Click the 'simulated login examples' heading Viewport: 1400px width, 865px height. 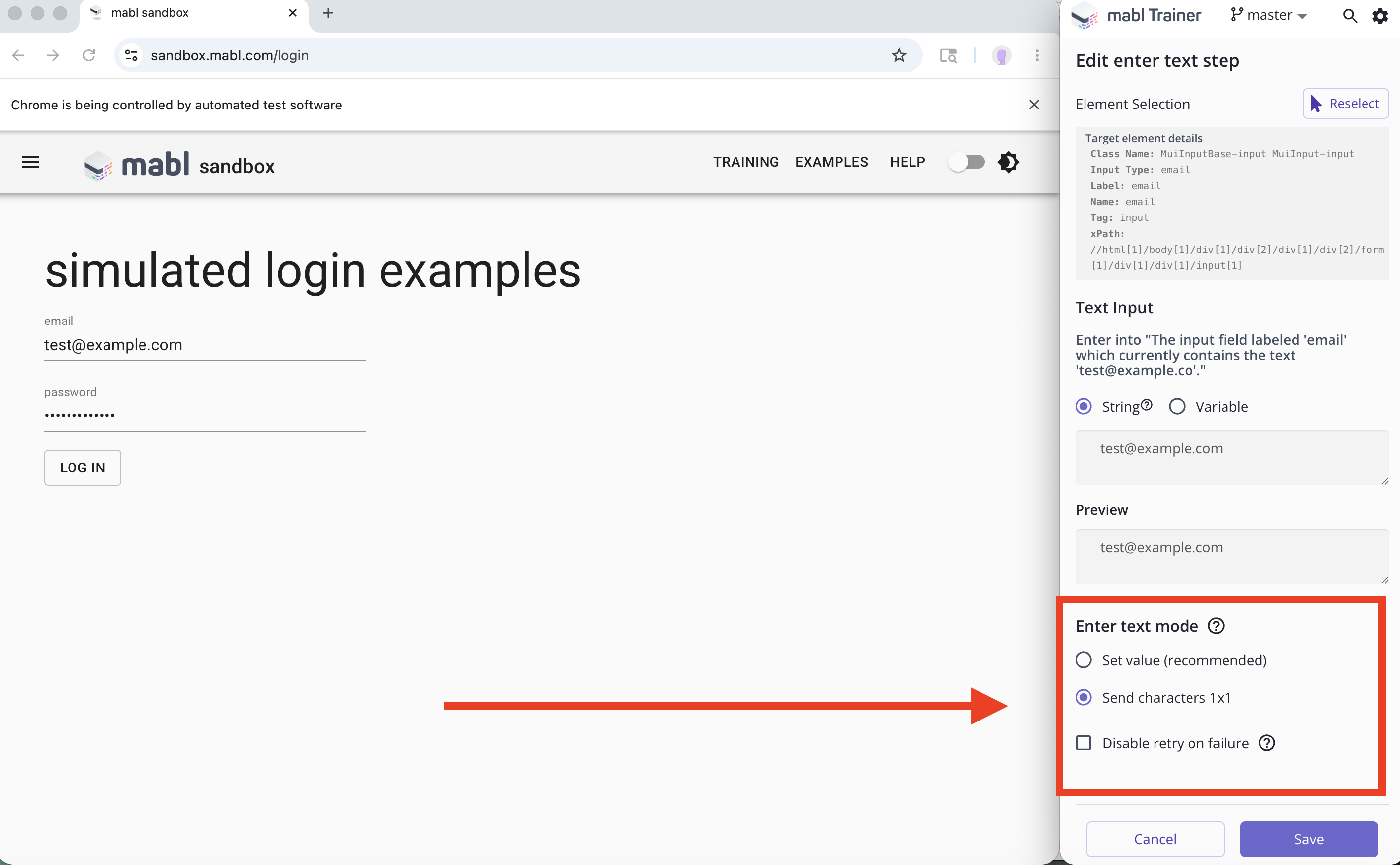coord(313,270)
